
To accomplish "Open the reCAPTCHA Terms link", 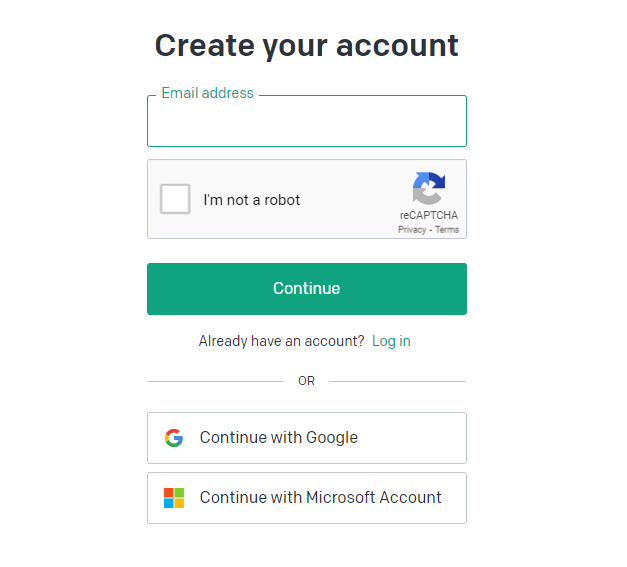I will pyautogui.click(x=447, y=230).
